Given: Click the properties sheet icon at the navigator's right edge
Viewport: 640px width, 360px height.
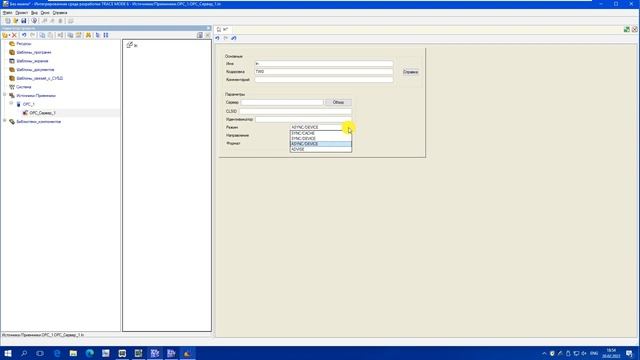Looking at the screenshot, I should (200, 36).
